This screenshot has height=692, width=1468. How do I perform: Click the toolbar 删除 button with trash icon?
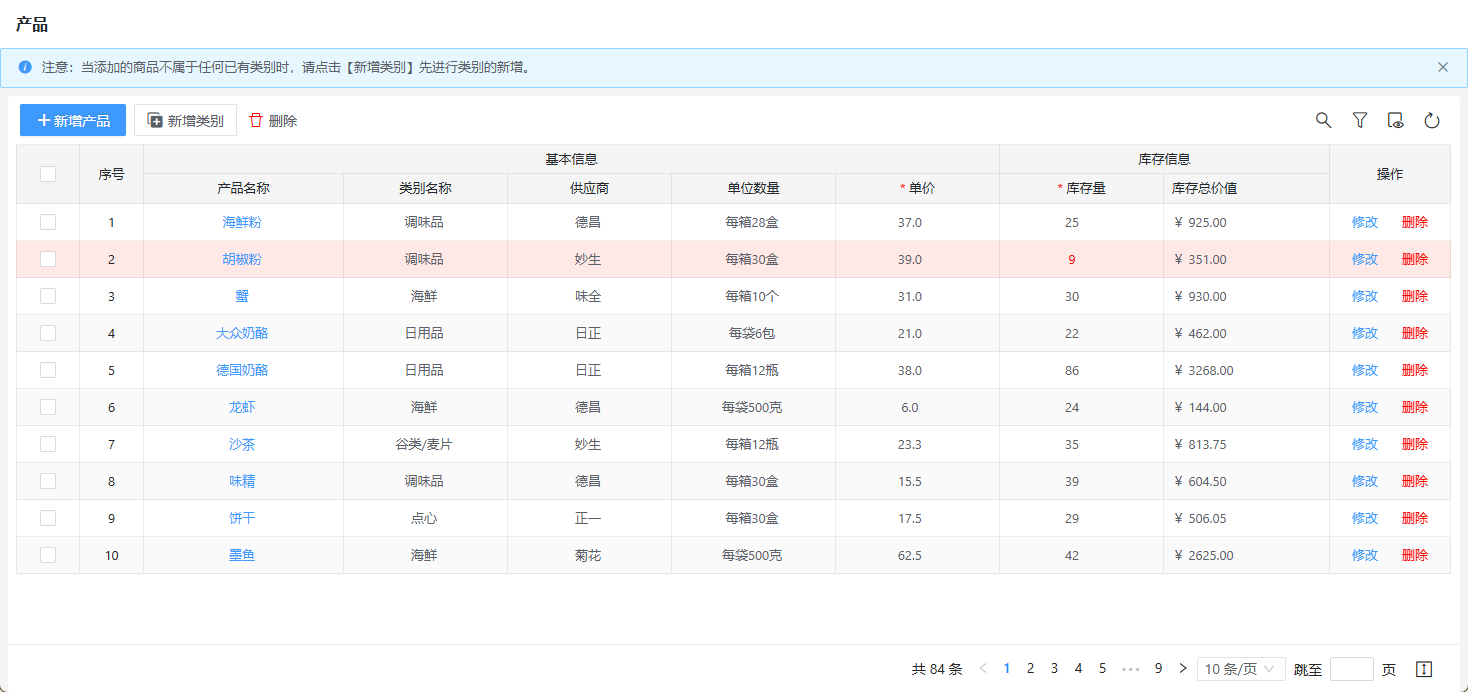coord(273,120)
